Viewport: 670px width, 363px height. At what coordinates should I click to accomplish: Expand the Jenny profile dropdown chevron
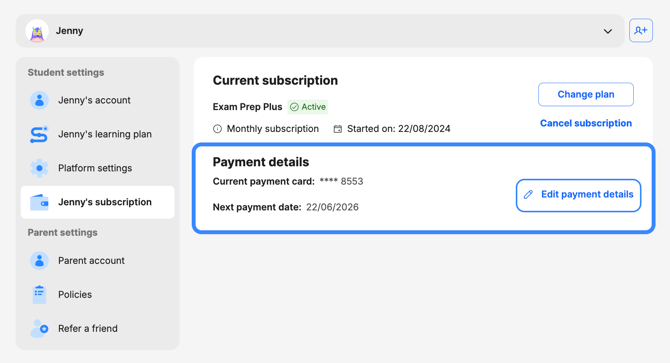point(608,31)
